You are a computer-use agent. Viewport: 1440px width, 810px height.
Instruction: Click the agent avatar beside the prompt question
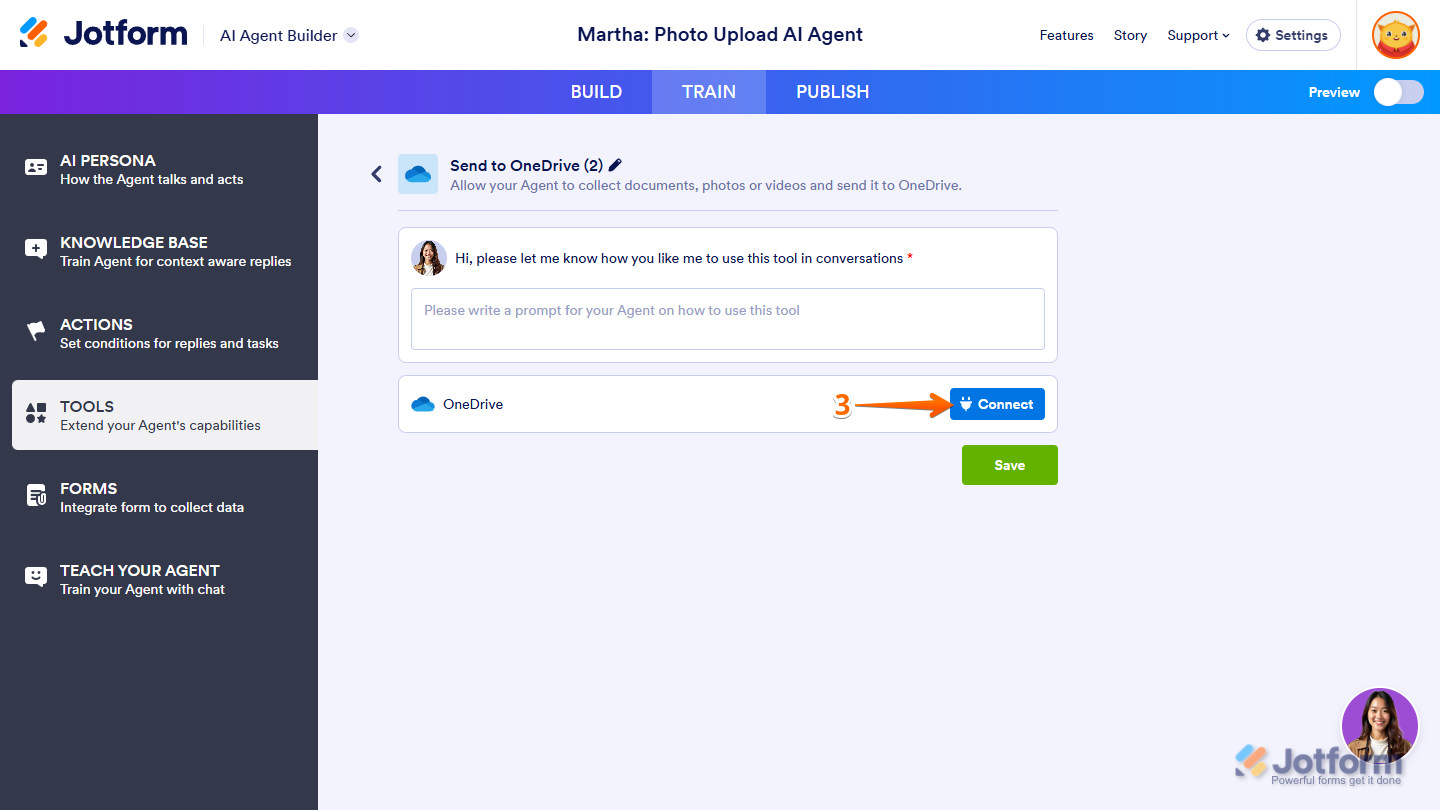click(429, 258)
